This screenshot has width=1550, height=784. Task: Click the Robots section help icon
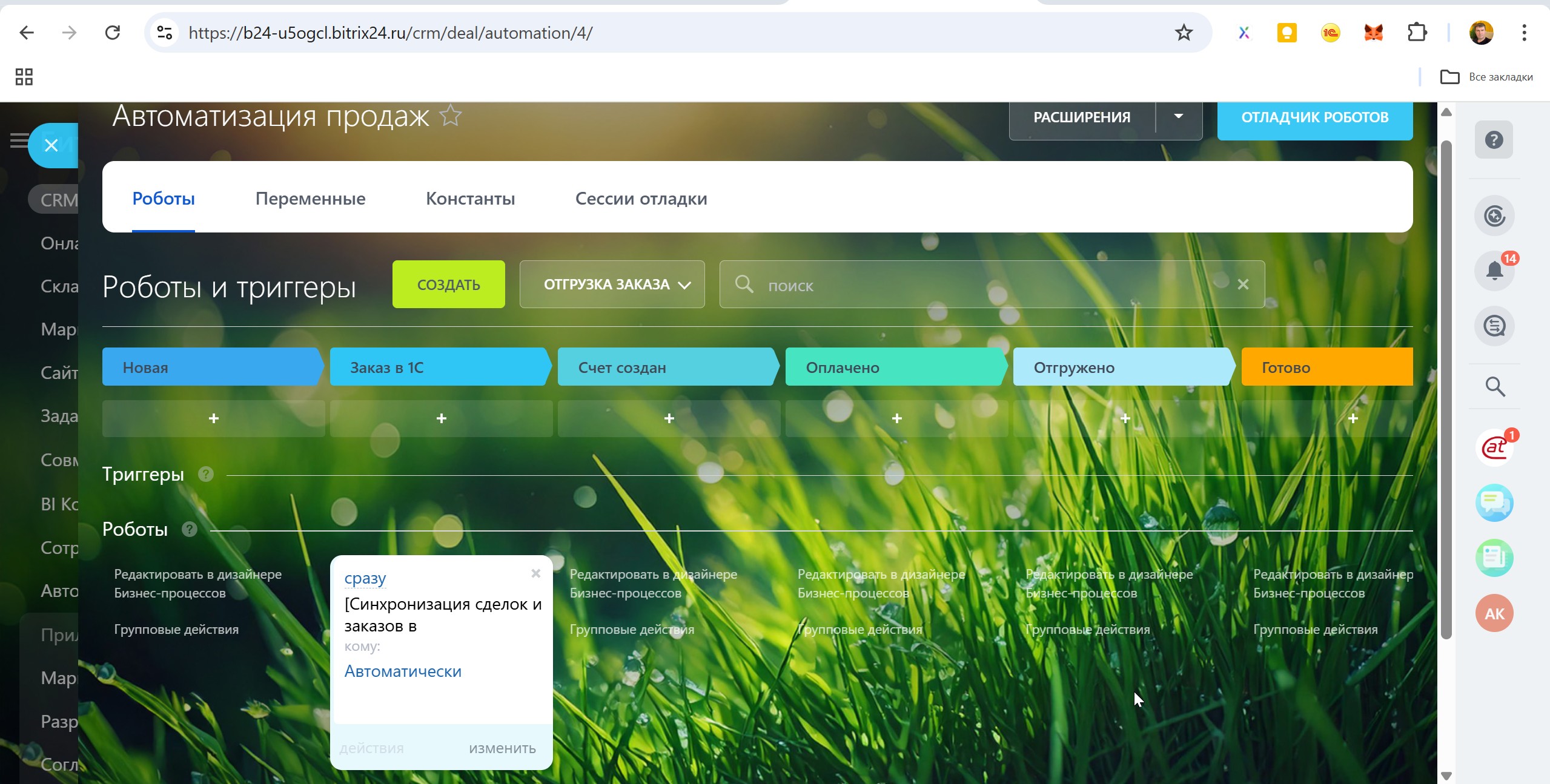tap(190, 530)
